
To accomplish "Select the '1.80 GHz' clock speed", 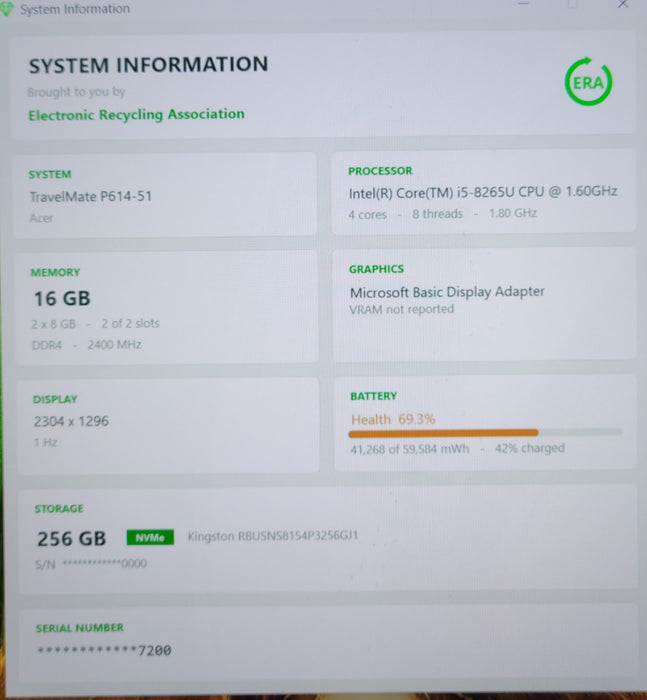I will click(x=513, y=213).
